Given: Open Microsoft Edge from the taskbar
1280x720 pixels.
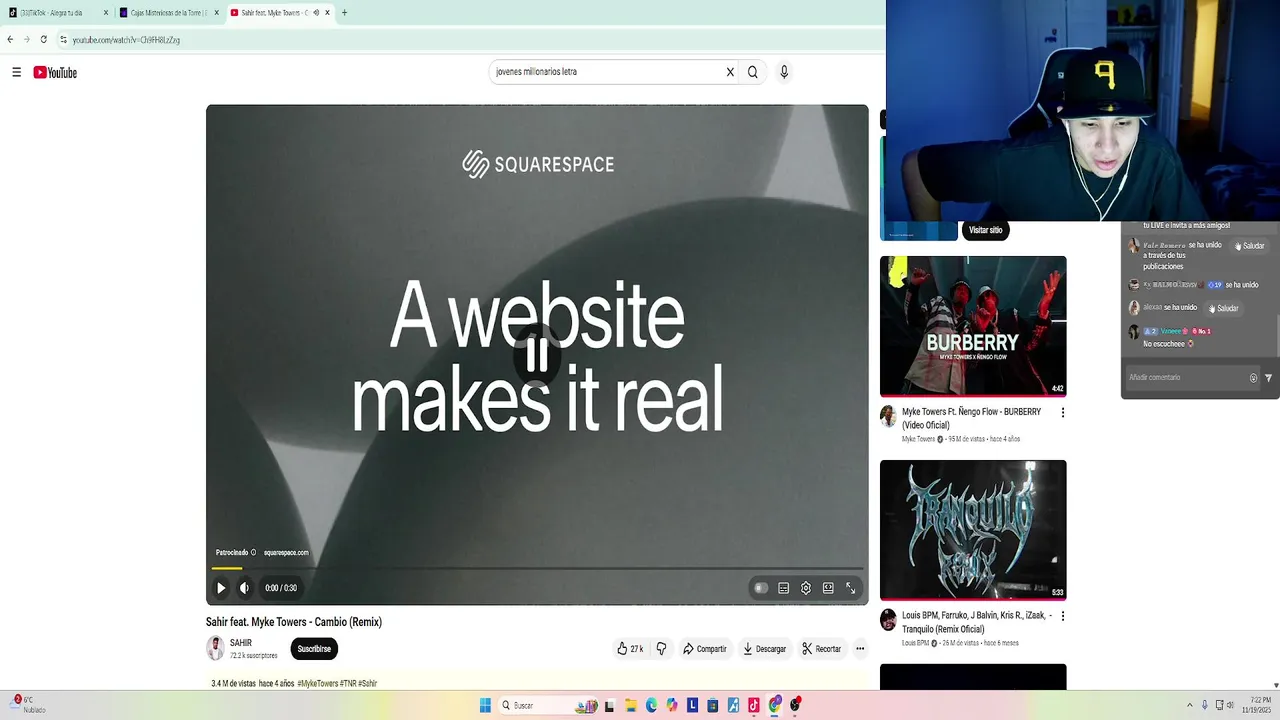Looking at the screenshot, I should (651, 705).
